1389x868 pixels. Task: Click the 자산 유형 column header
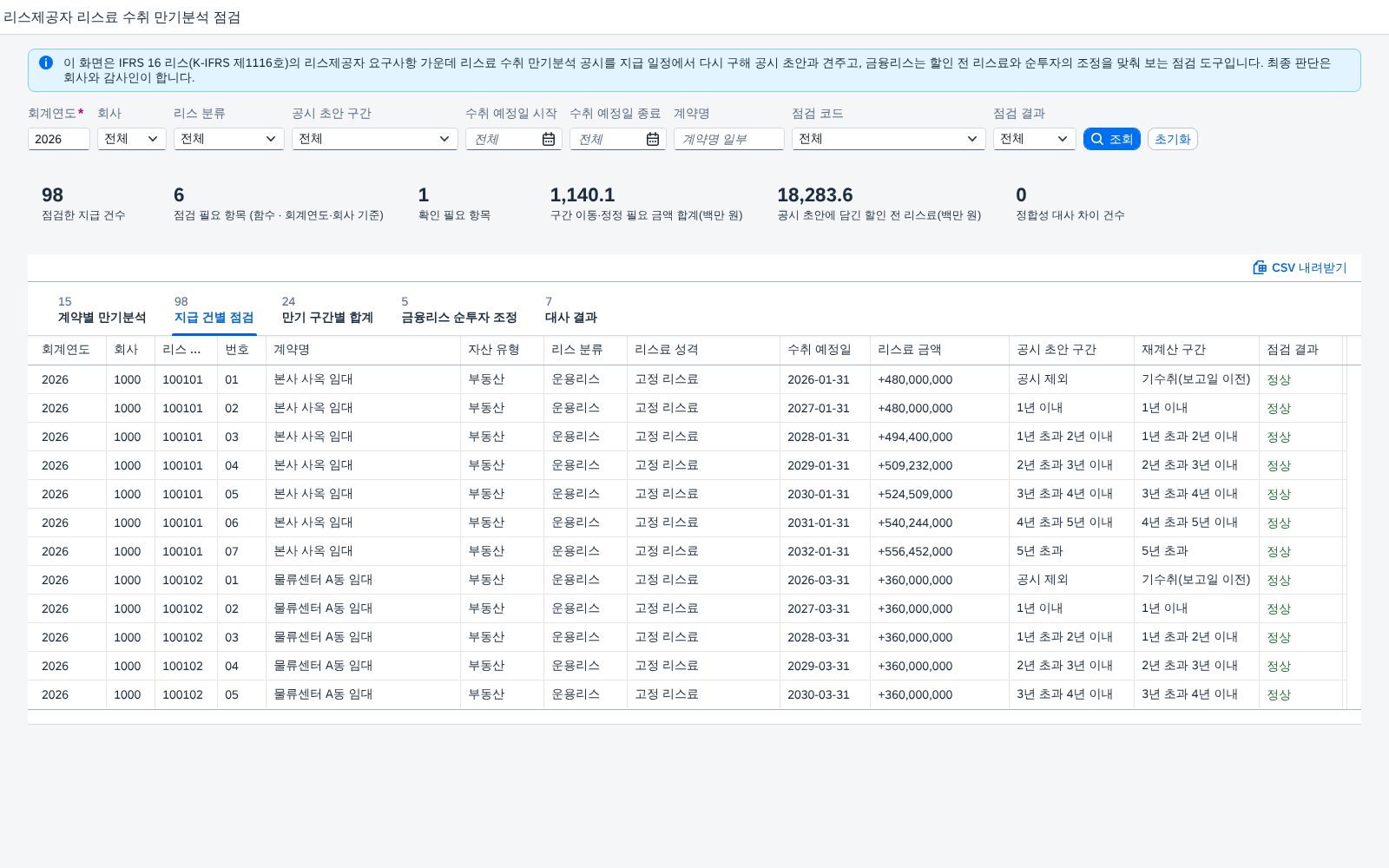[x=502, y=350]
